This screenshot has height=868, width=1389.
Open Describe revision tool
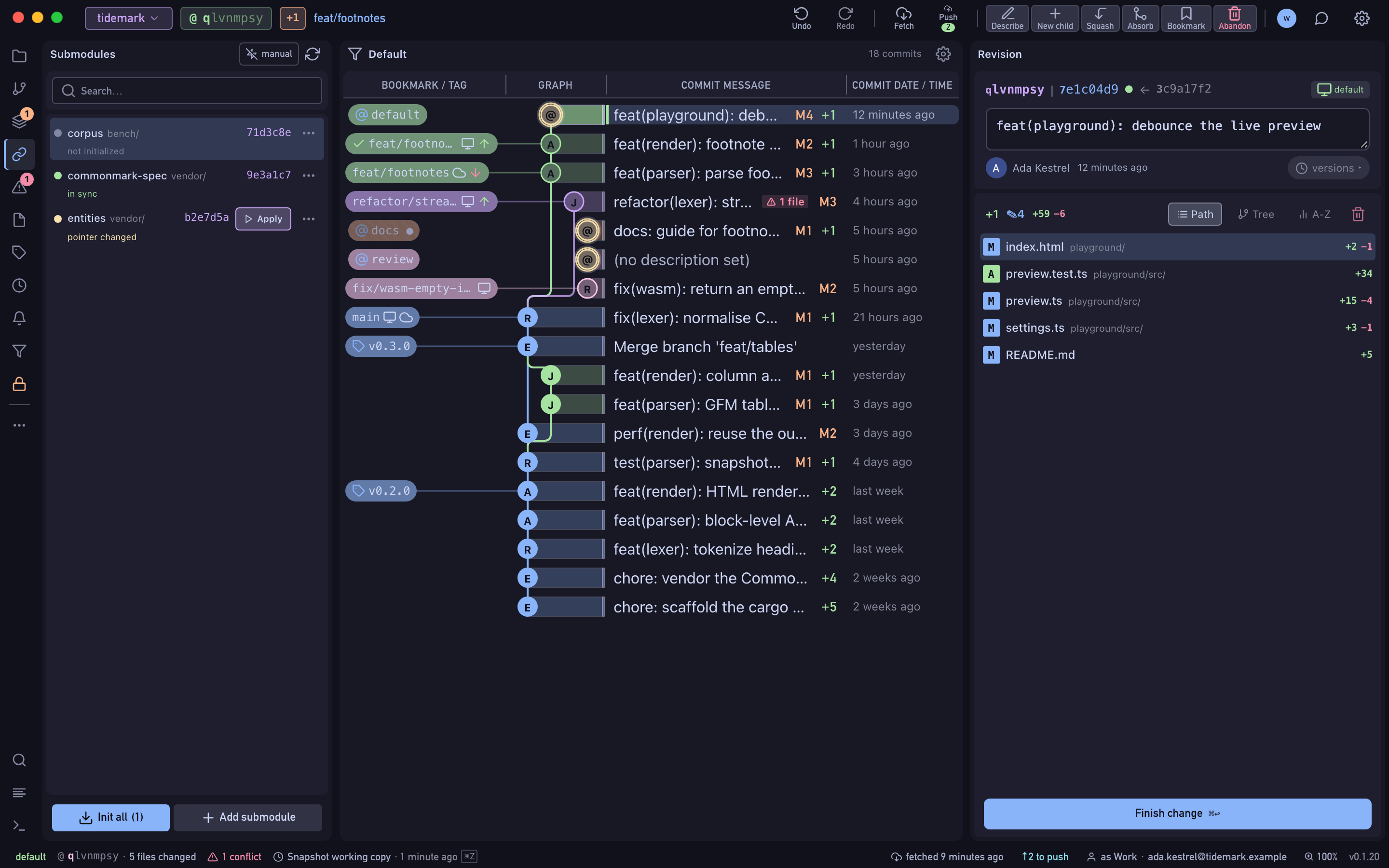(x=1008, y=18)
